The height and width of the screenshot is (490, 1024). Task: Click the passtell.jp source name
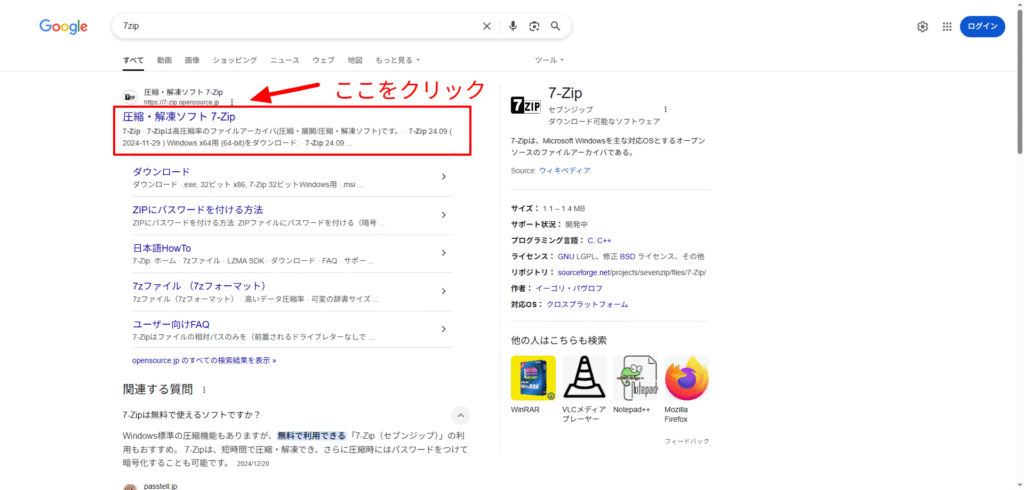(x=161, y=486)
